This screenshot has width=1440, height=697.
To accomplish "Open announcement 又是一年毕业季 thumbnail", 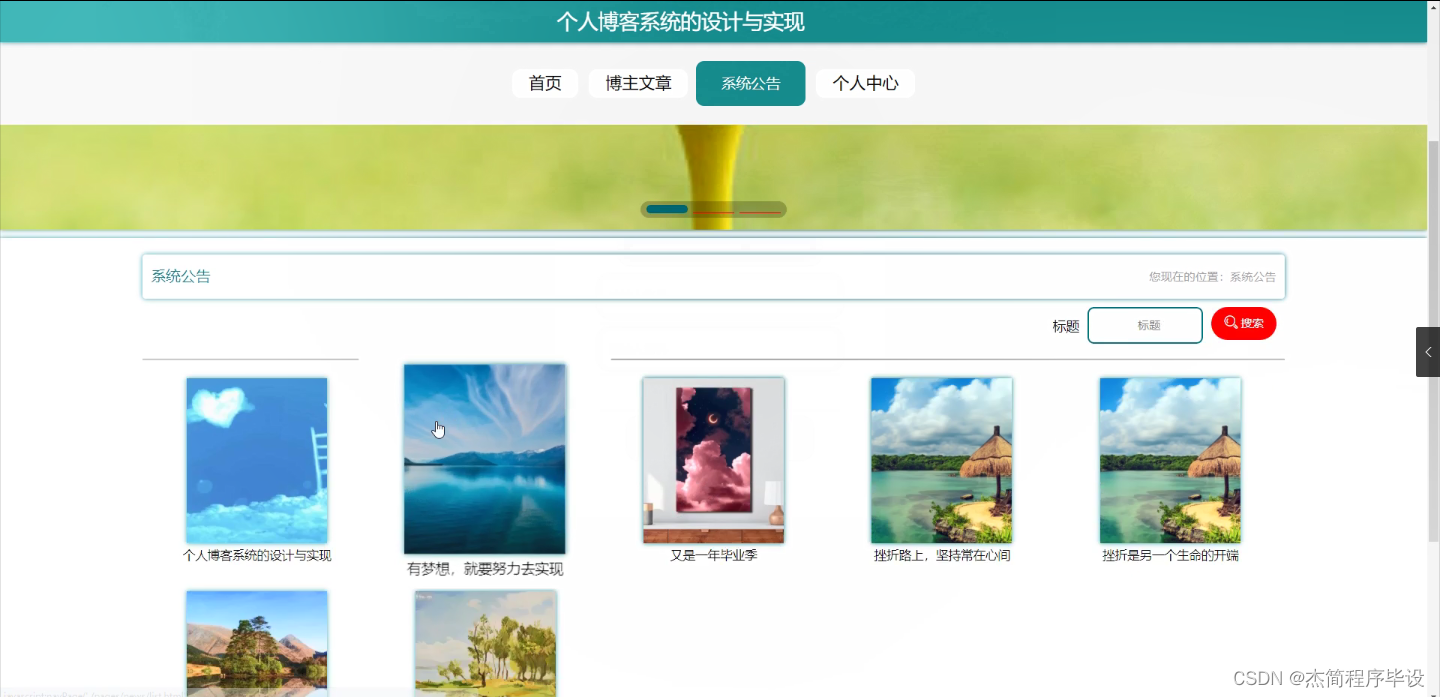I will click(713, 460).
